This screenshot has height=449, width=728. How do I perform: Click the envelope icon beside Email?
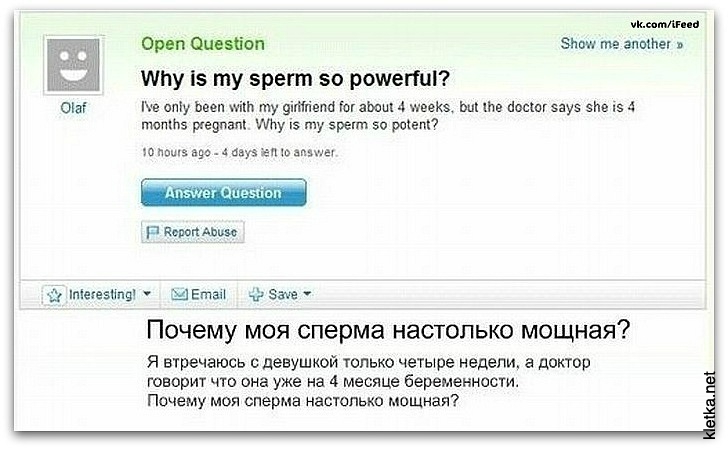[180, 295]
